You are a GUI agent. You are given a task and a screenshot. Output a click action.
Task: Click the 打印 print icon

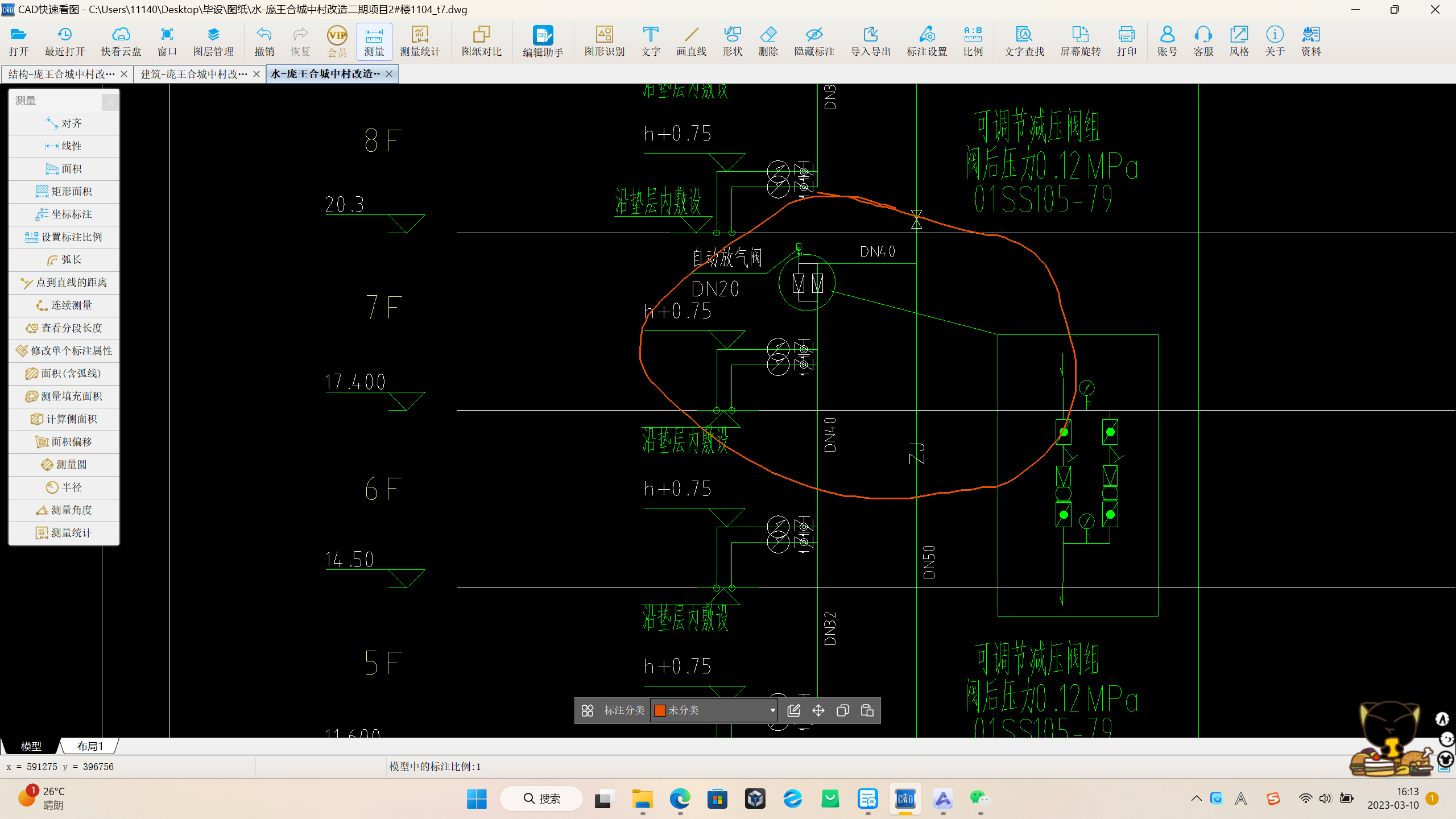(x=1127, y=42)
